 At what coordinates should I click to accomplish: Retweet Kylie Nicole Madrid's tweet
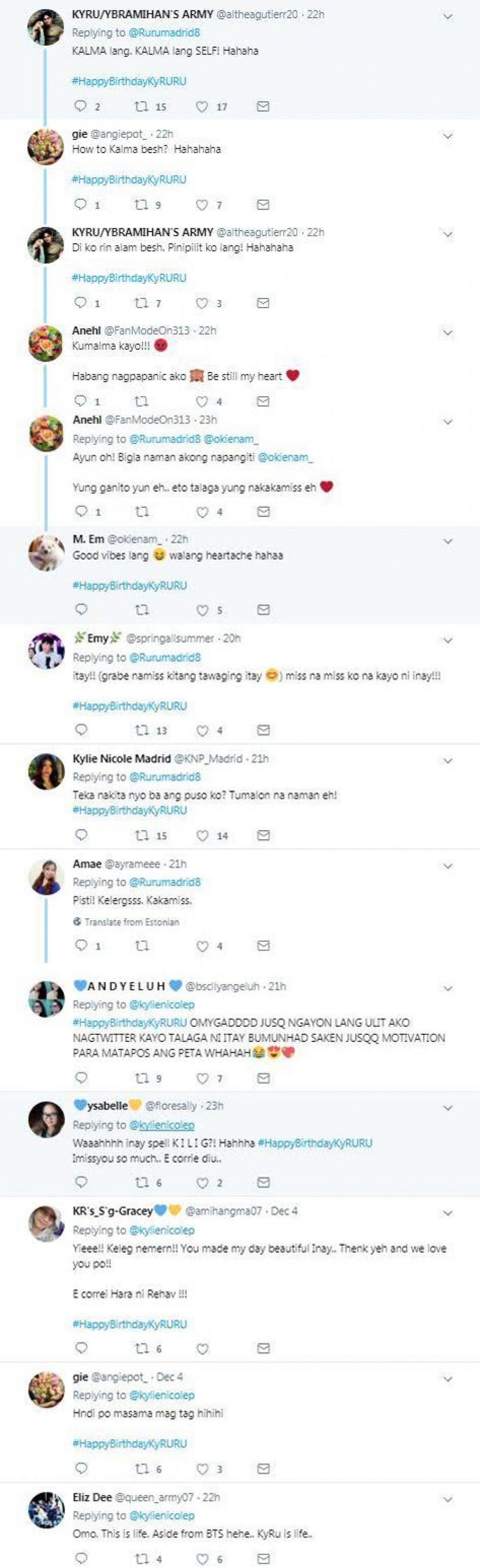(142, 836)
